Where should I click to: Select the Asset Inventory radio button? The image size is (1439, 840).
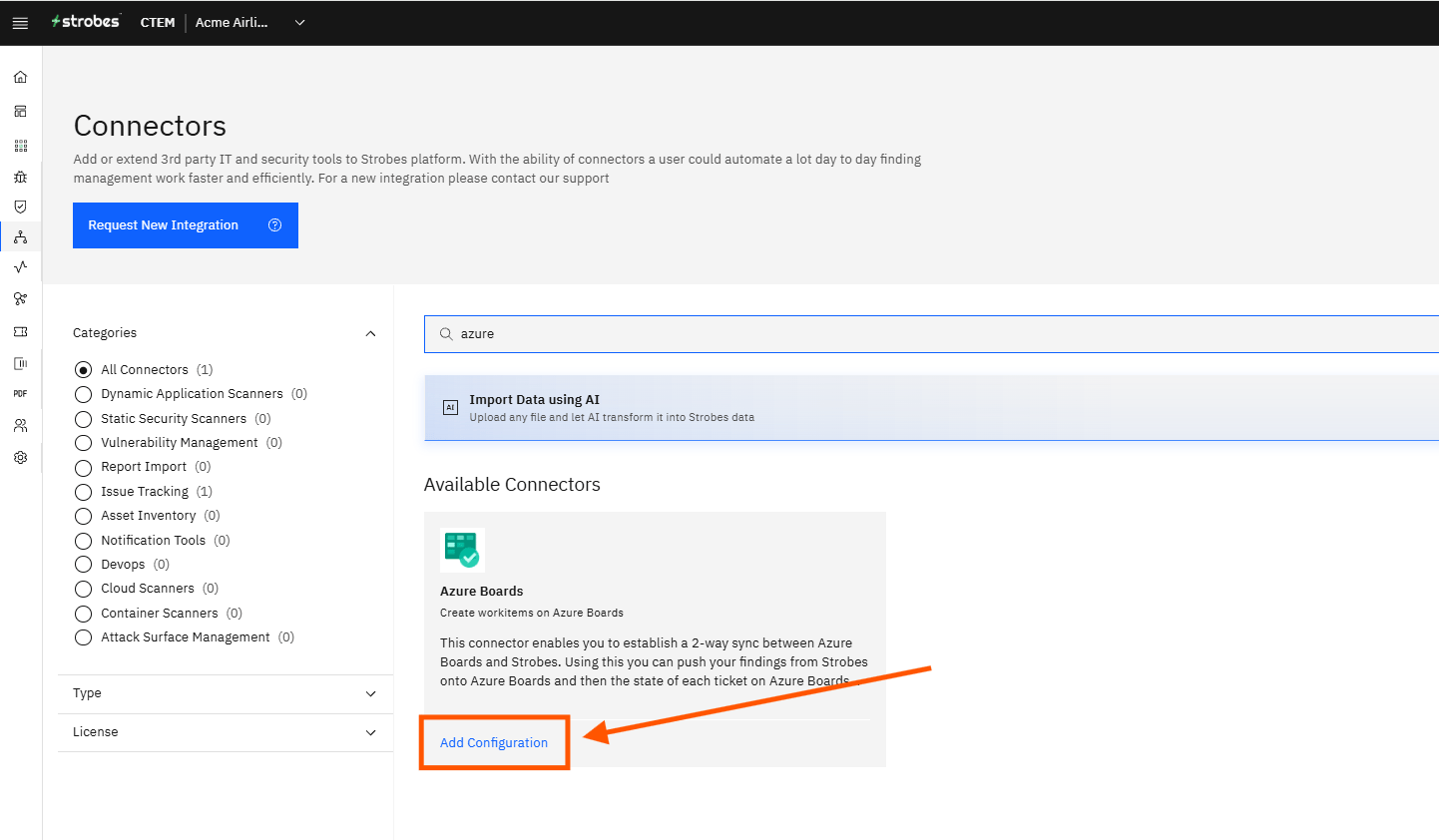tap(83, 516)
